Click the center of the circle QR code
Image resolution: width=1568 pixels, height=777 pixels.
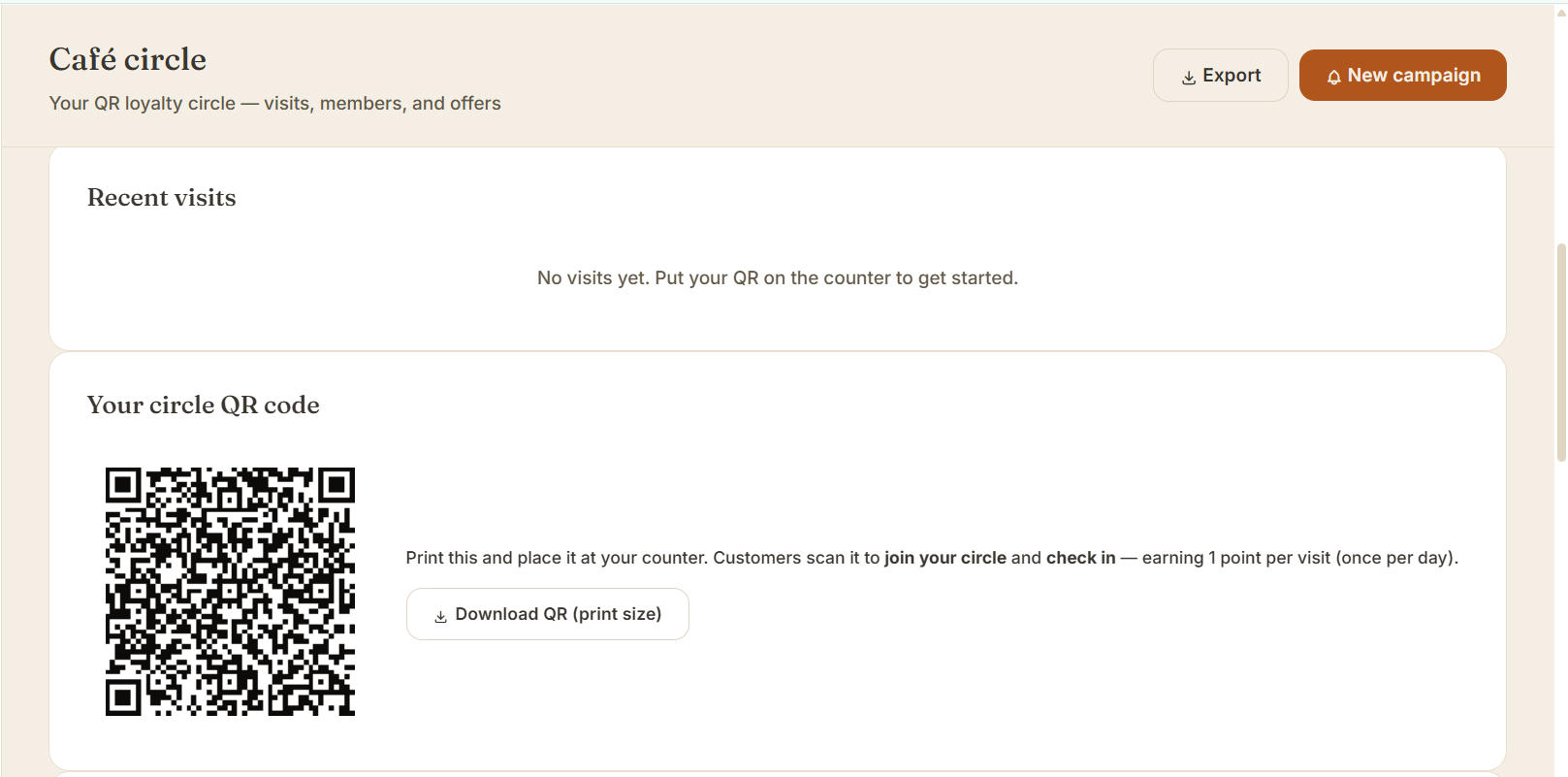(230, 592)
